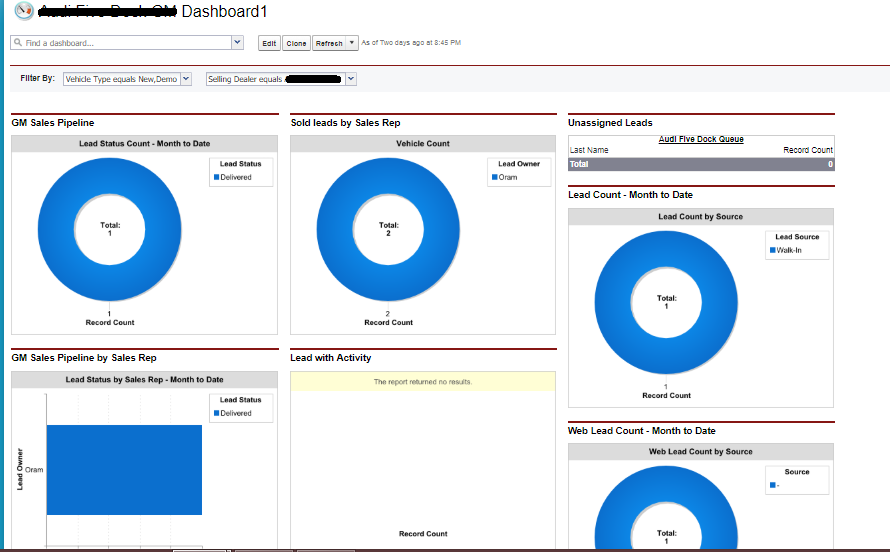Click the Unassigned Leads title

(610, 123)
